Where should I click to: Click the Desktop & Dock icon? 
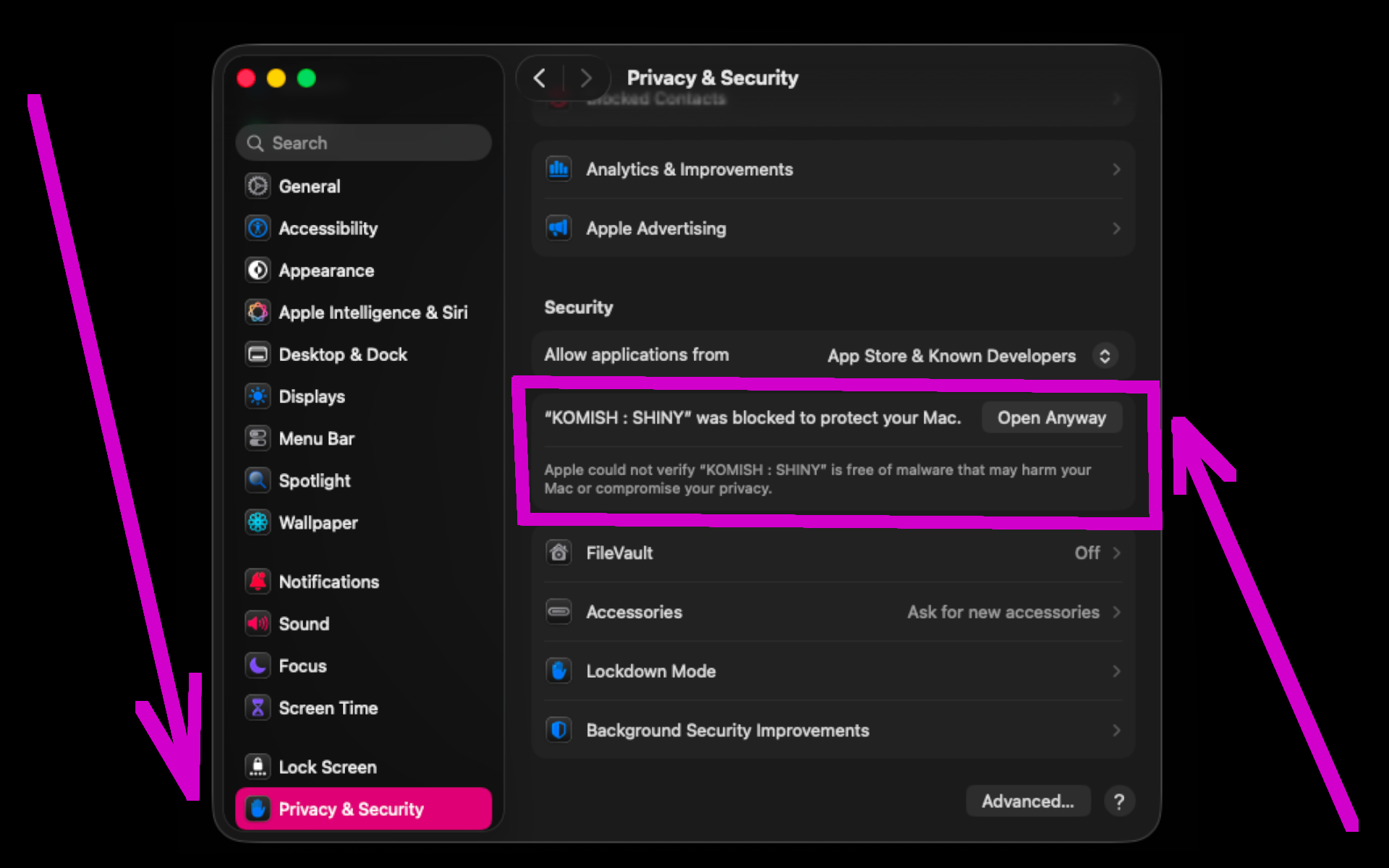[258, 354]
